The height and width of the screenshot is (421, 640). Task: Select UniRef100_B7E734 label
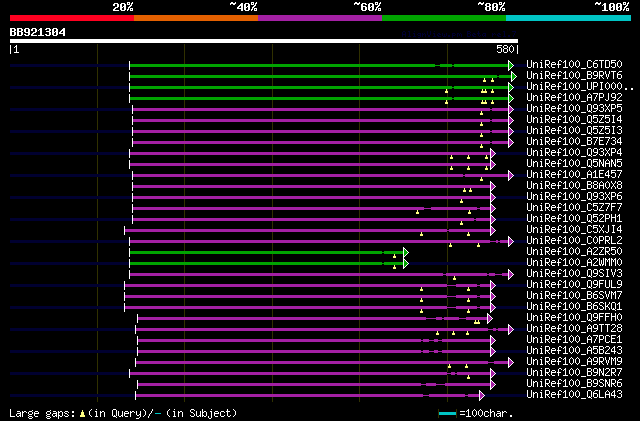tap(574, 142)
